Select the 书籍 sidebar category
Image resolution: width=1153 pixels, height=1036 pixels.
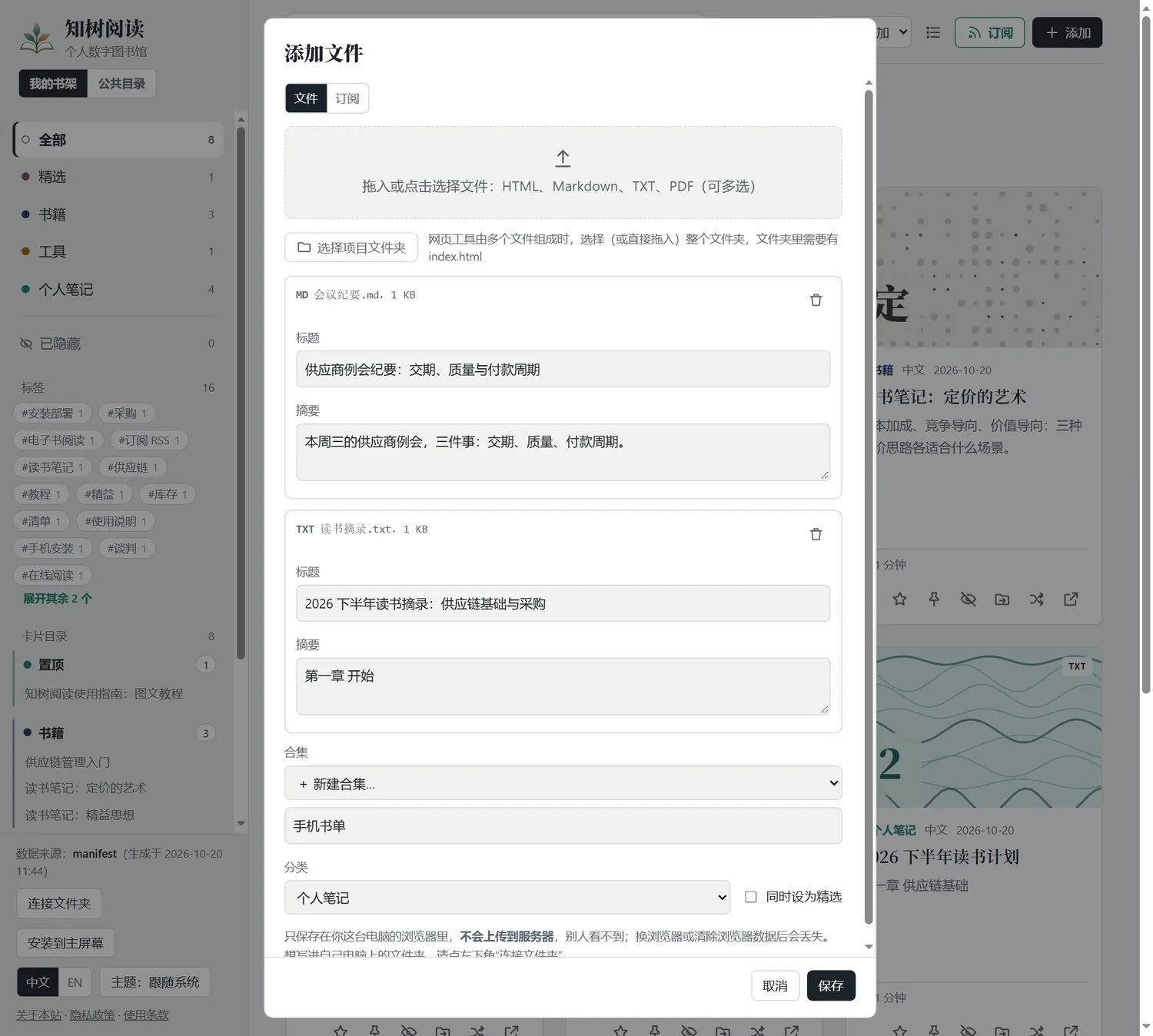118,214
